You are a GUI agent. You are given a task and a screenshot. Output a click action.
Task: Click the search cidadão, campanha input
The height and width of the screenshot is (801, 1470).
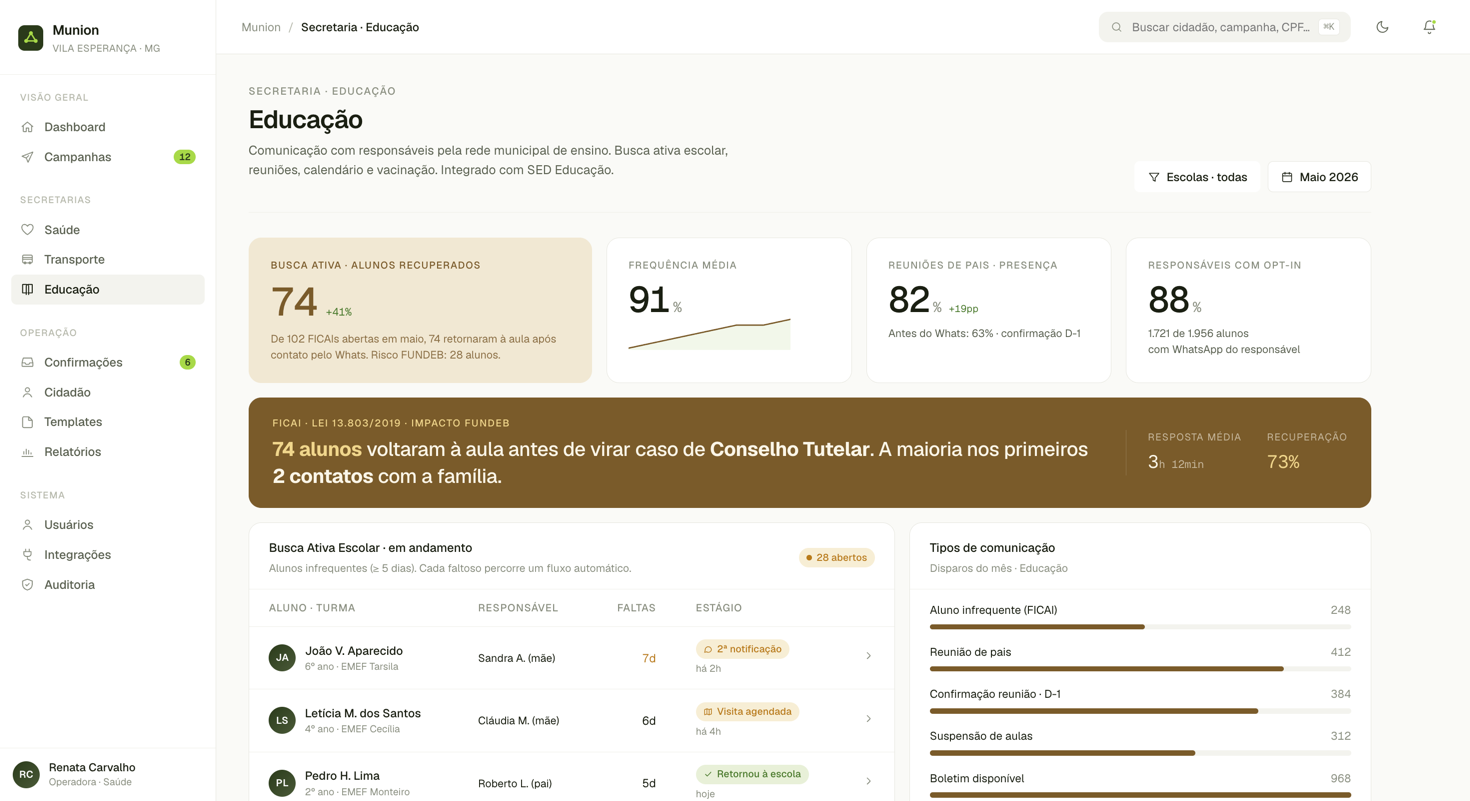[x=1224, y=27]
